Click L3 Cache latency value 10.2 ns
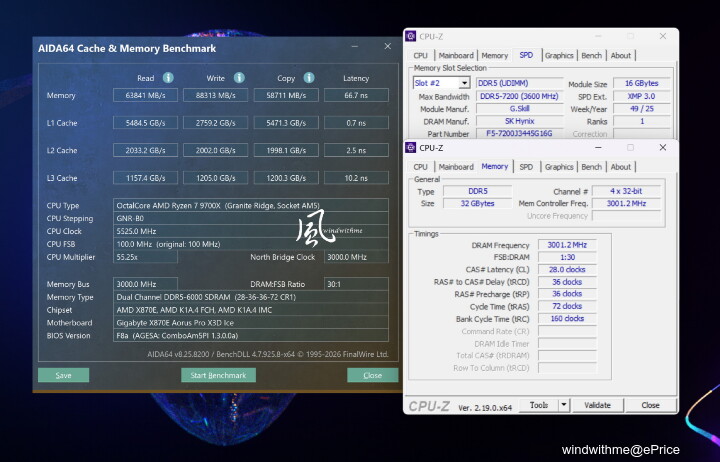 tap(356, 178)
